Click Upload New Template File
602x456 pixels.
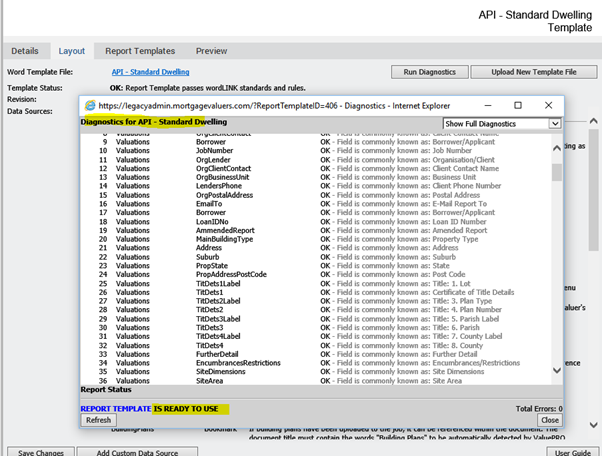click(534, 72)
